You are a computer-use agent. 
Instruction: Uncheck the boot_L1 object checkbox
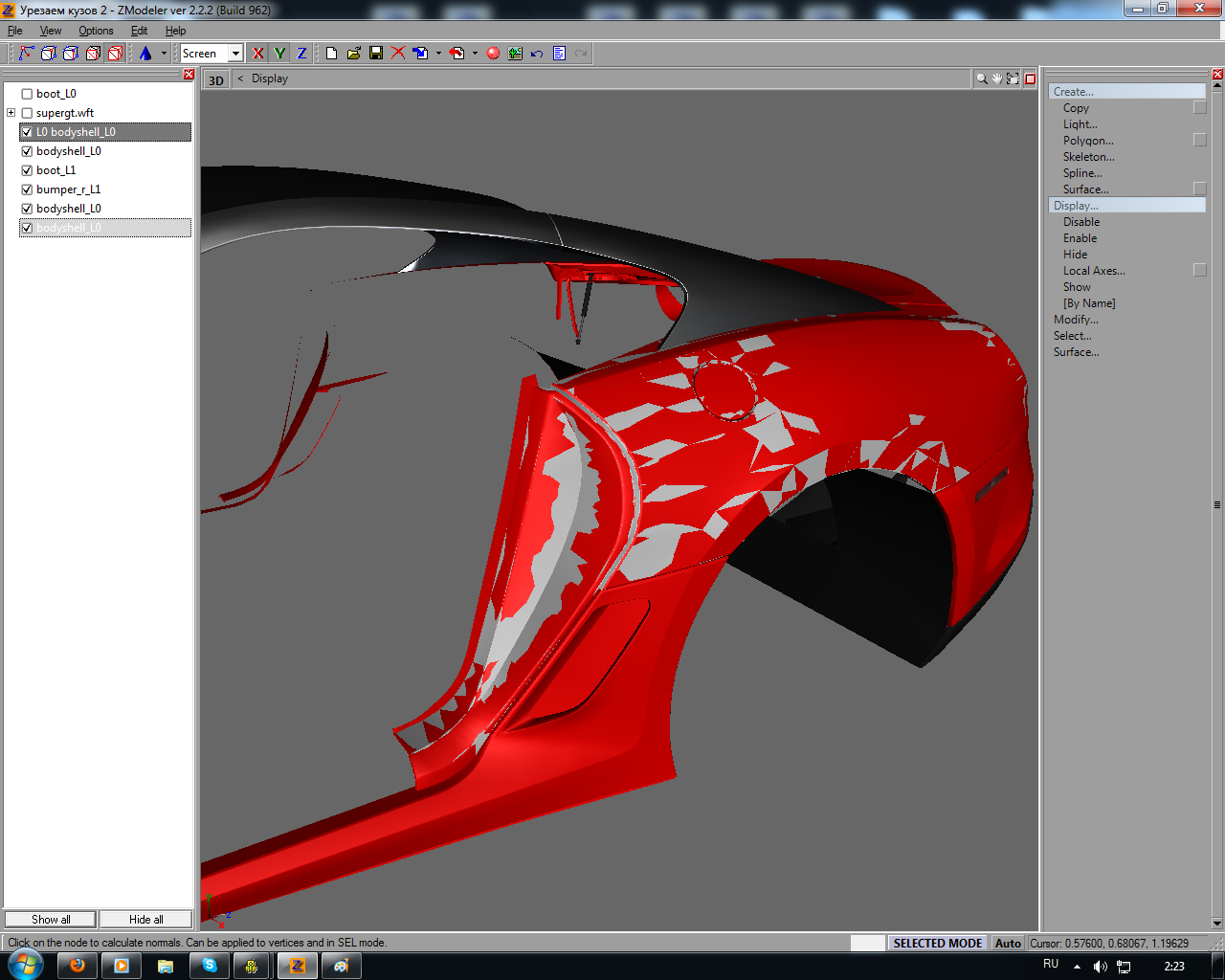pos(27,170)
